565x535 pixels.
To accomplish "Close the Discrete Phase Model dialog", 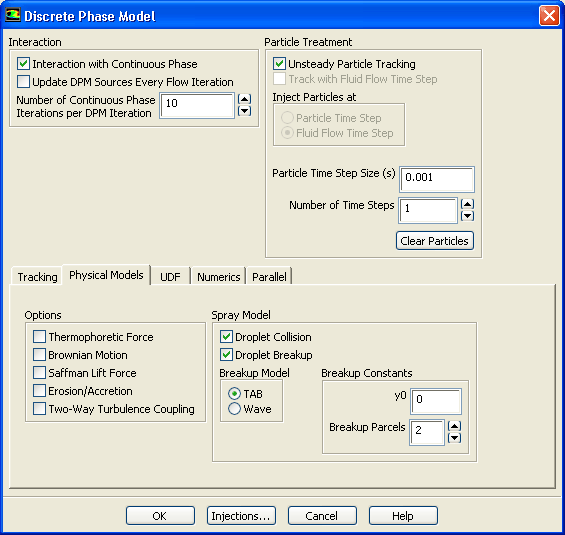I will click(549, 16).
